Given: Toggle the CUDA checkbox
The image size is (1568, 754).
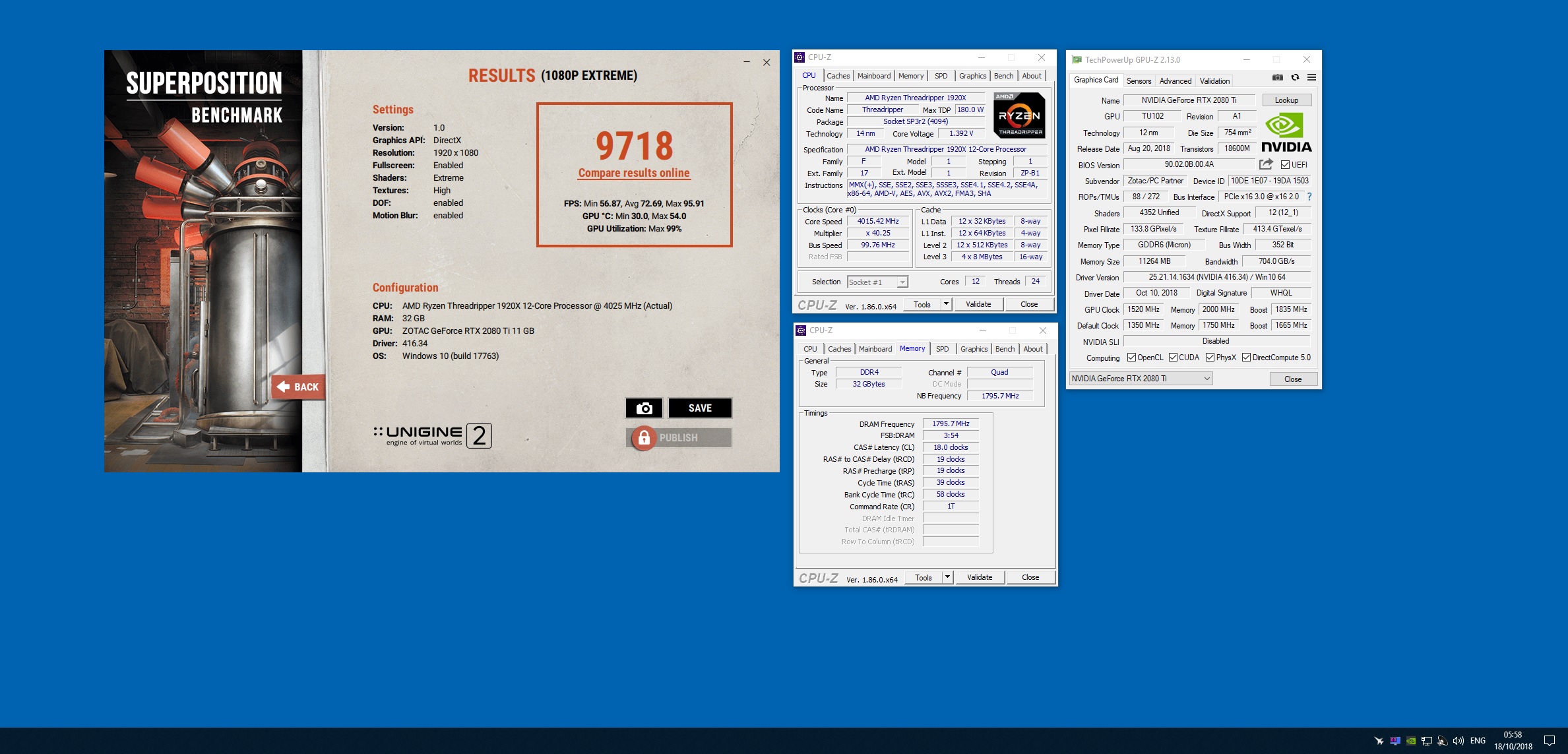Looking at the screenshot, I should [1173, 358].
